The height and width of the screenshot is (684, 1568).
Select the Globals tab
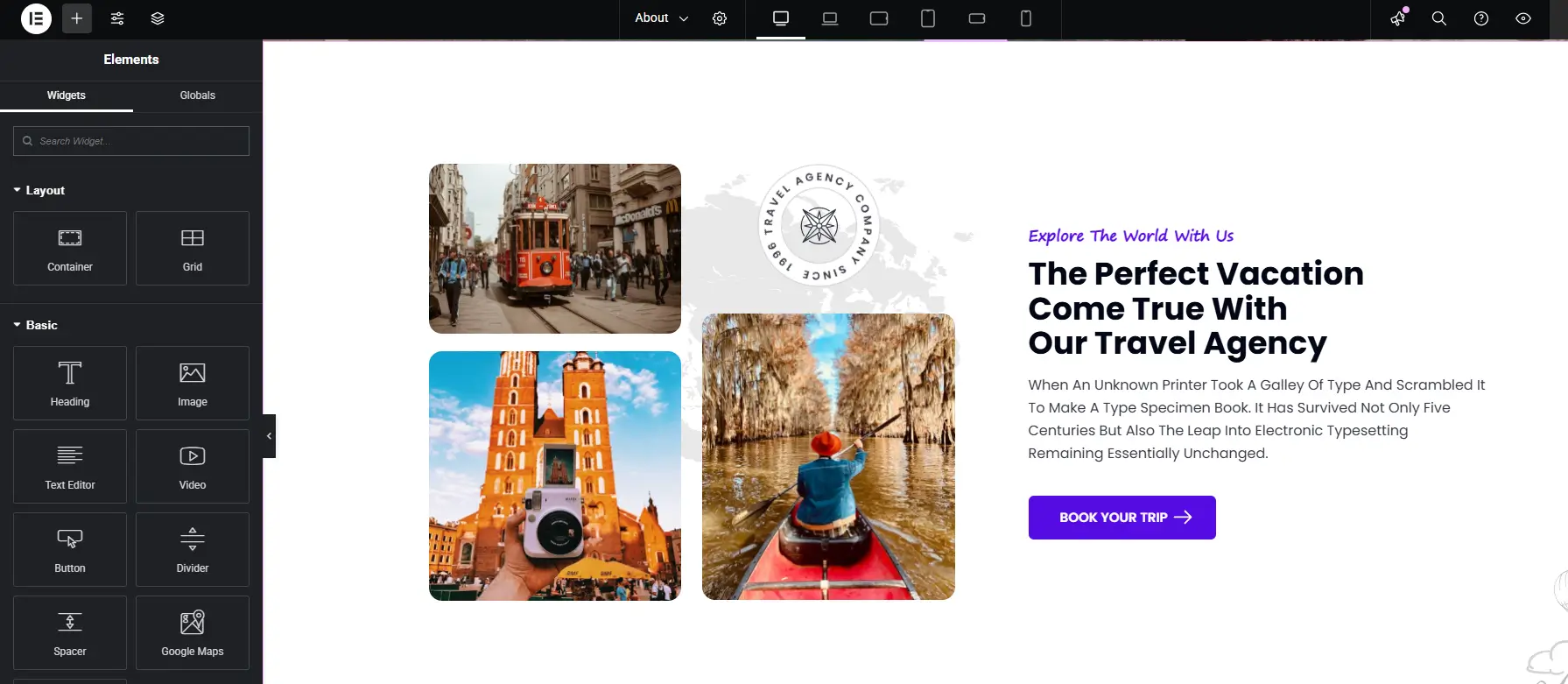point(198,95)
